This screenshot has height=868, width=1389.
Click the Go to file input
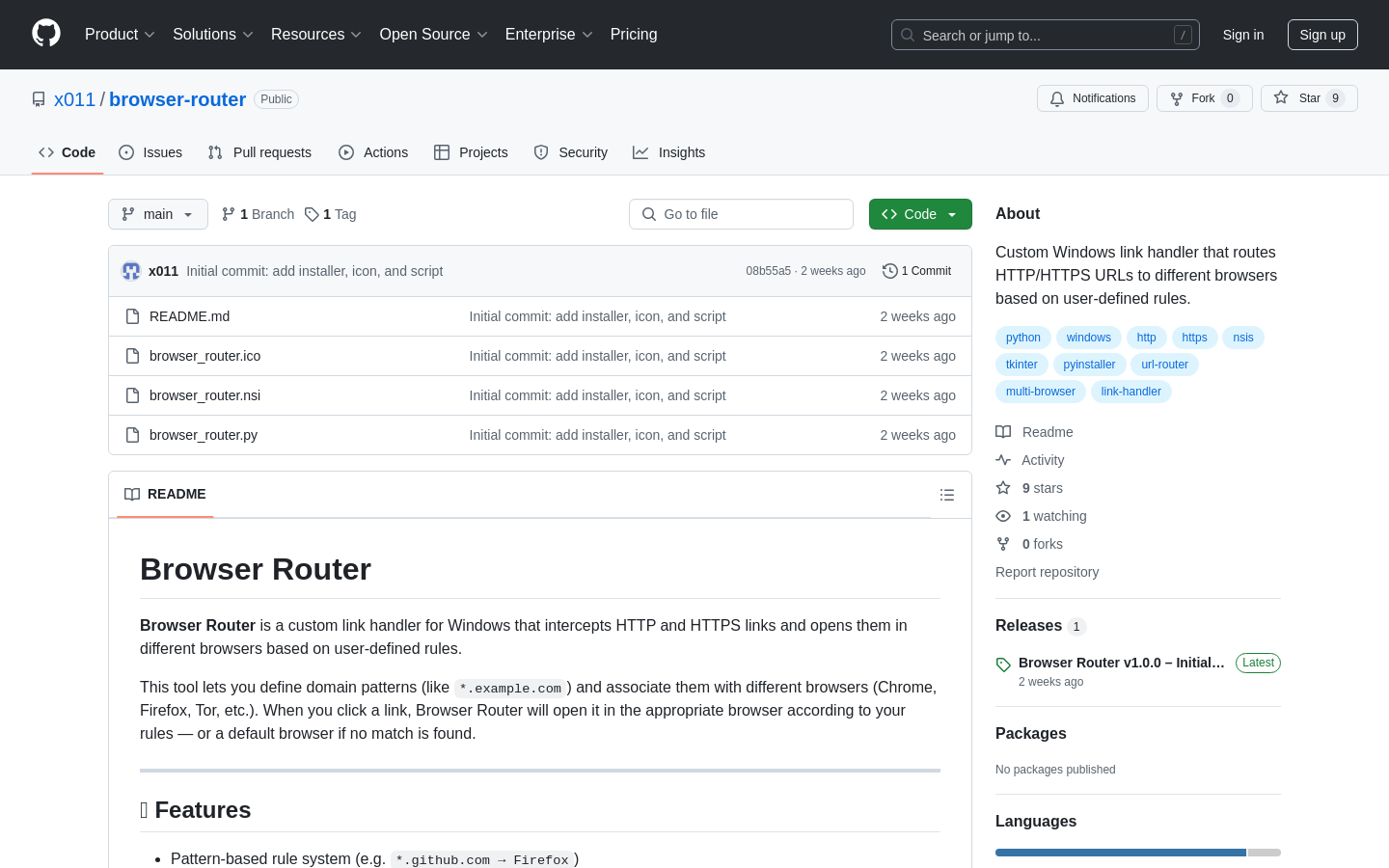[x=741, y=214]
